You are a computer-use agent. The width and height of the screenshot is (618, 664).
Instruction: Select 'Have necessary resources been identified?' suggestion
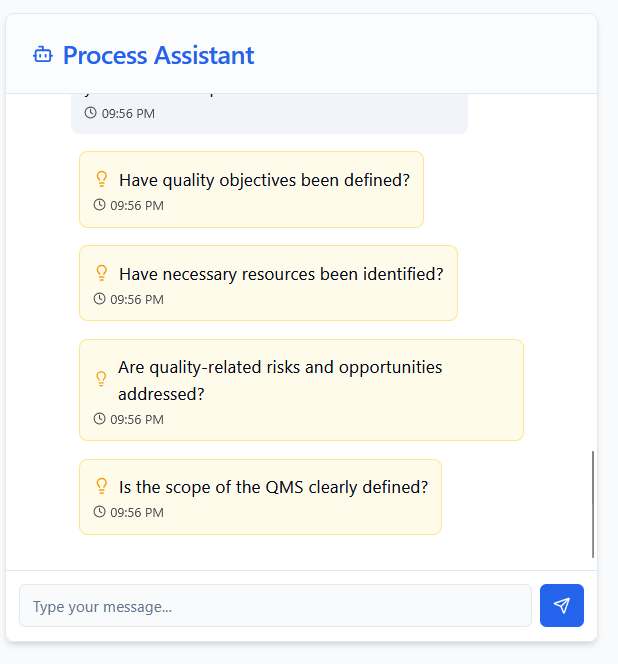pyautogui.click(x=269, y=283)
